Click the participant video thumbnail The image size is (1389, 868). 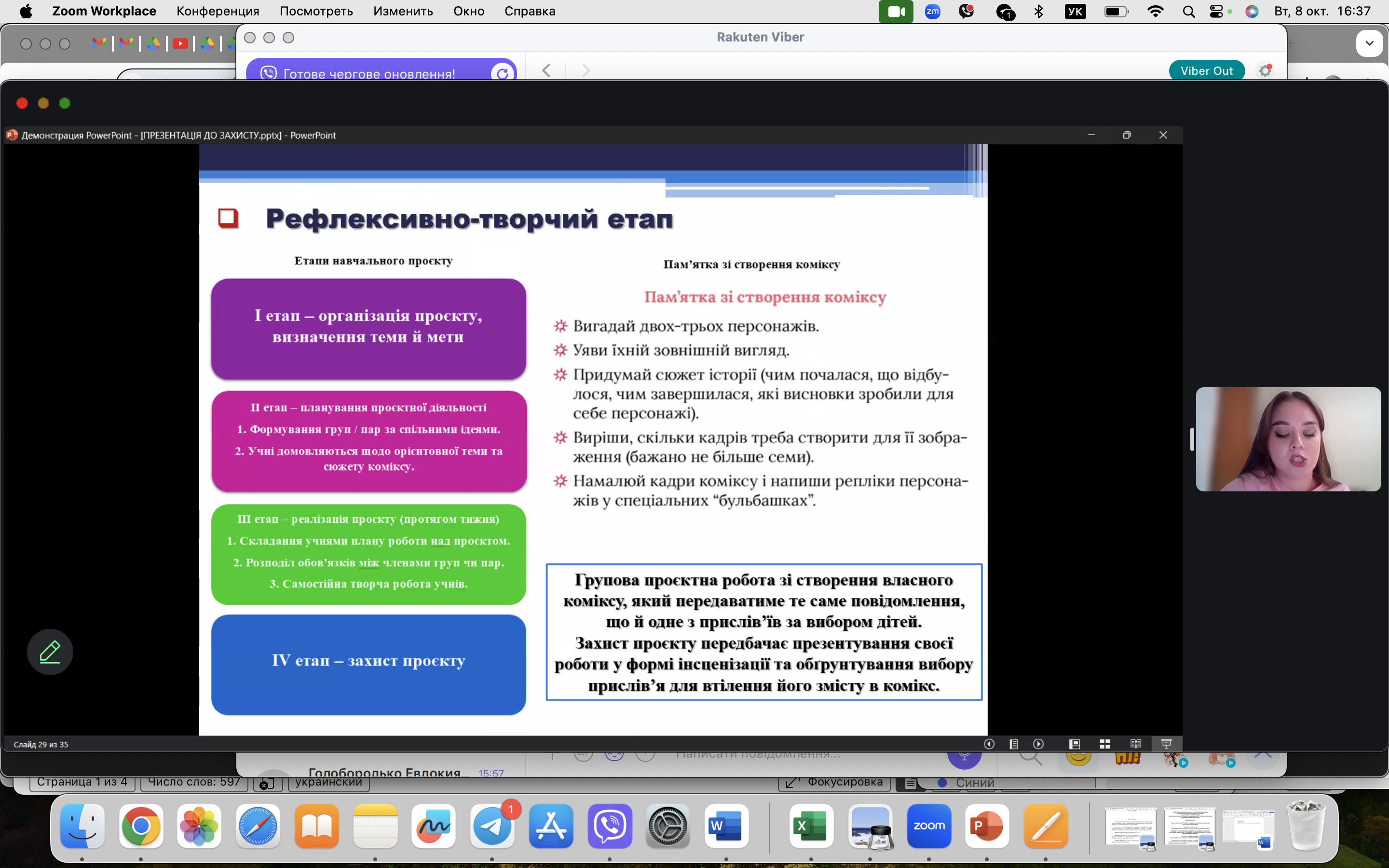pyautogui.click(x=1288, y=439)
